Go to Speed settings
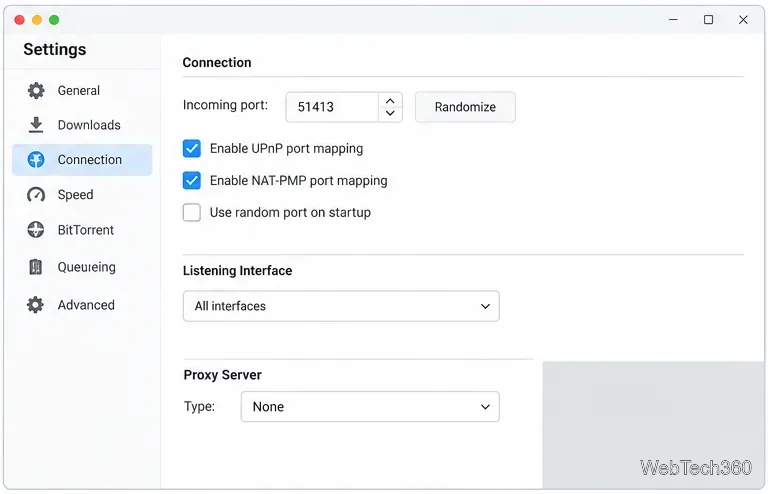 click(75, 194)
